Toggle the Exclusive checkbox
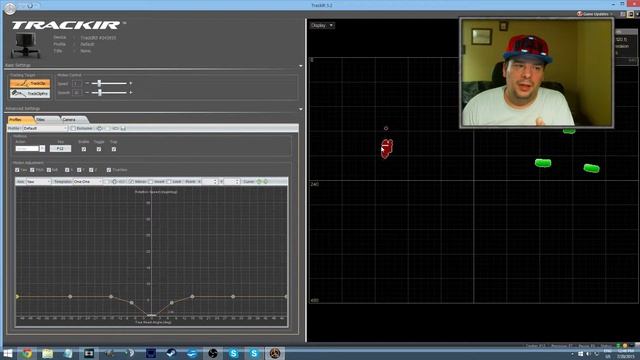The width and height of the screenshot is (640, 360). (x=73, y=128)
